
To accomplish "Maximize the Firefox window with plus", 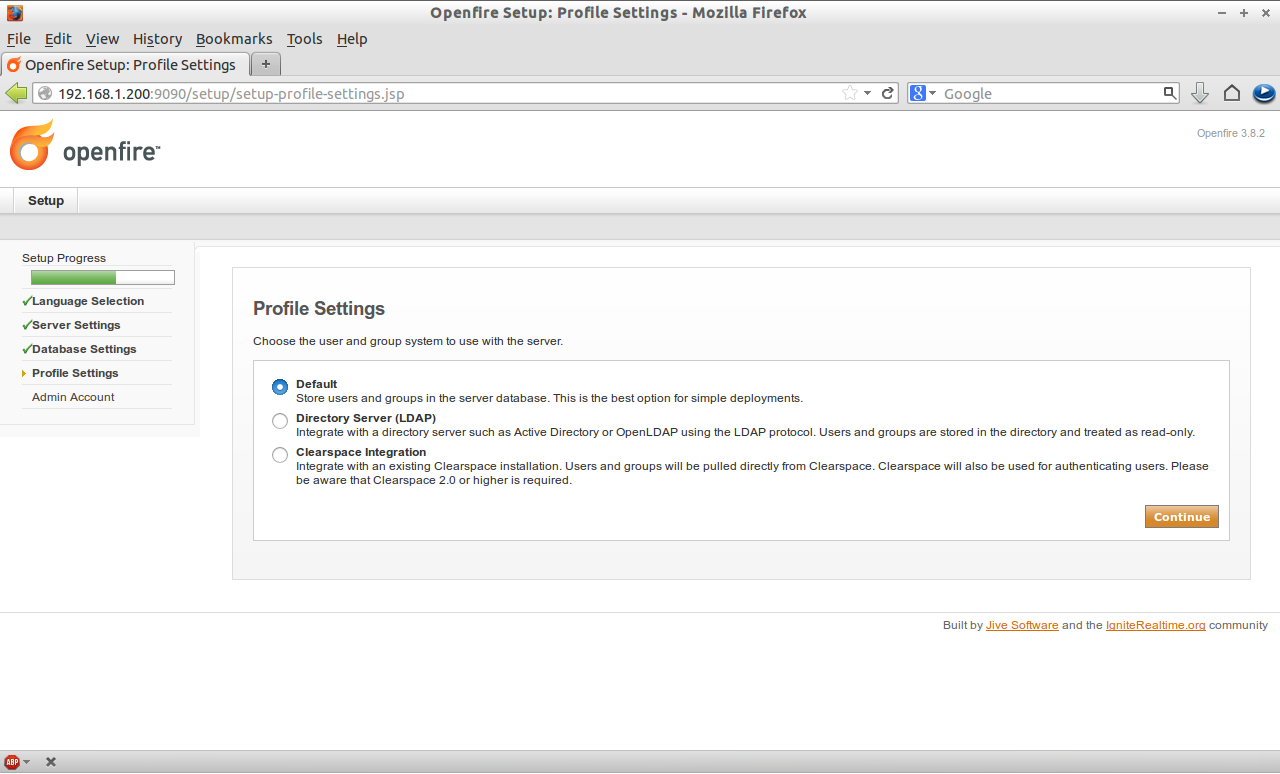I will [1244, 13].
